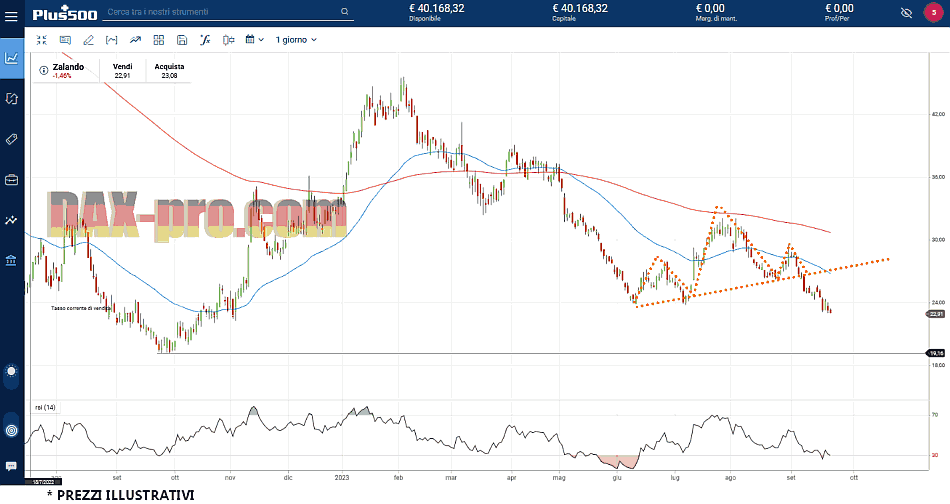Screen dimensions: 950x504
Task: Click the Disponibile balance amount
Action: (x=436, y=8)
